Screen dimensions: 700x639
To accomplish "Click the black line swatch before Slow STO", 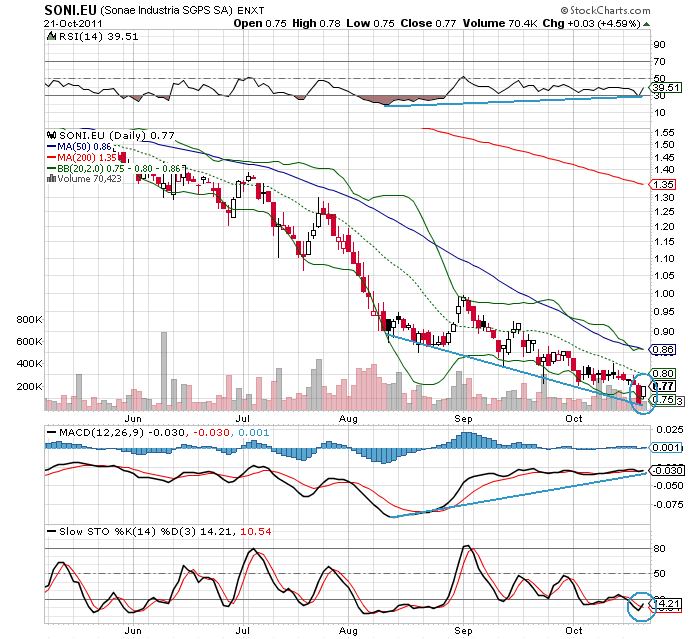I will click(x=51, y=531).
